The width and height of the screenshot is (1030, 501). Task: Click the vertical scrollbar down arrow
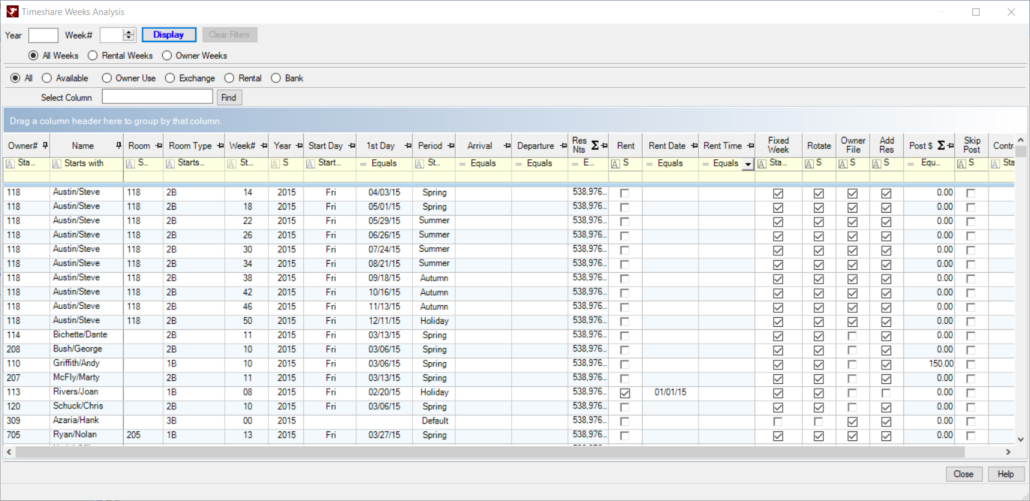1020,439
